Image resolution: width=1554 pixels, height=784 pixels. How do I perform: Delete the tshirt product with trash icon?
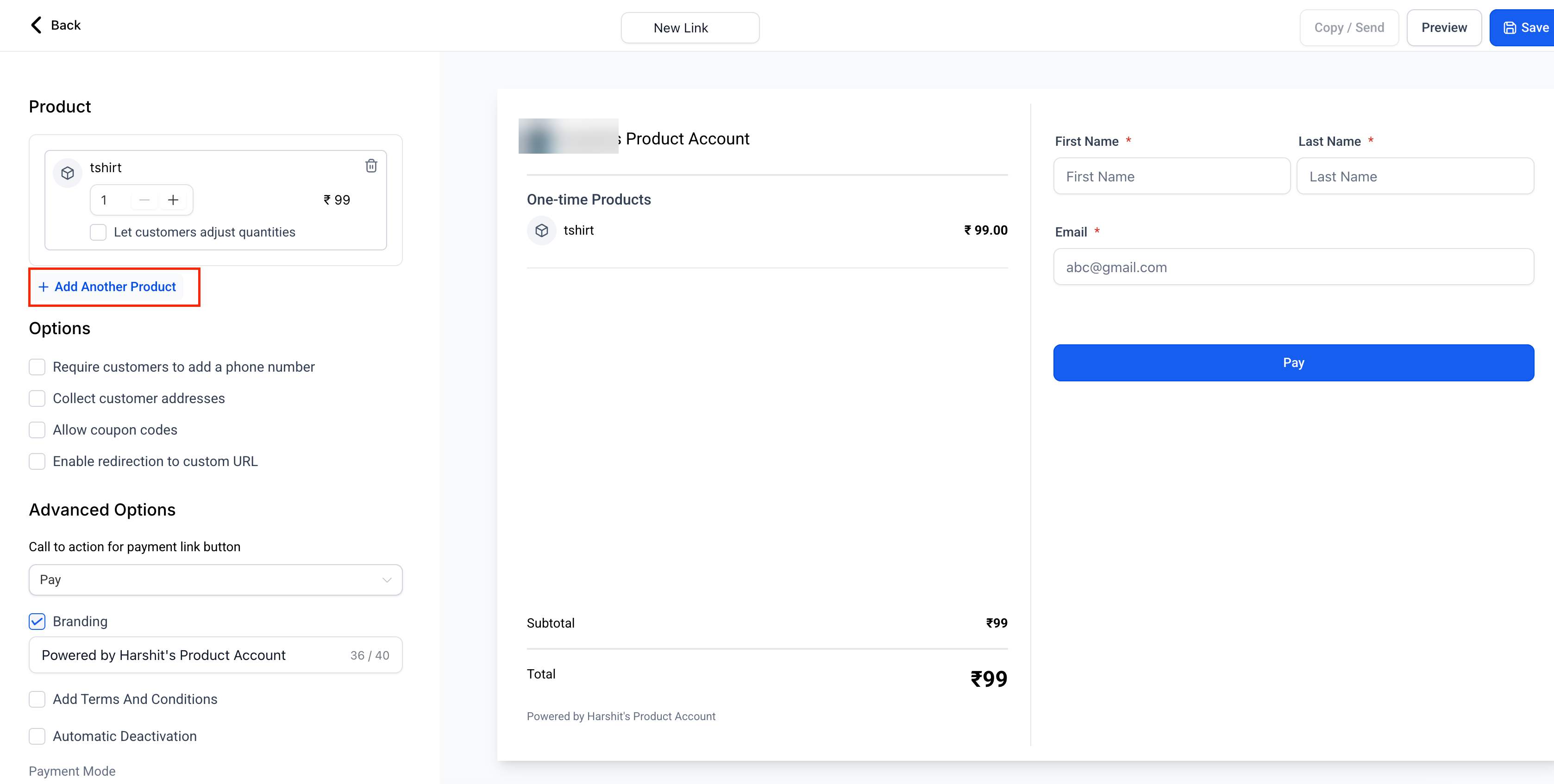coord(371,166)
